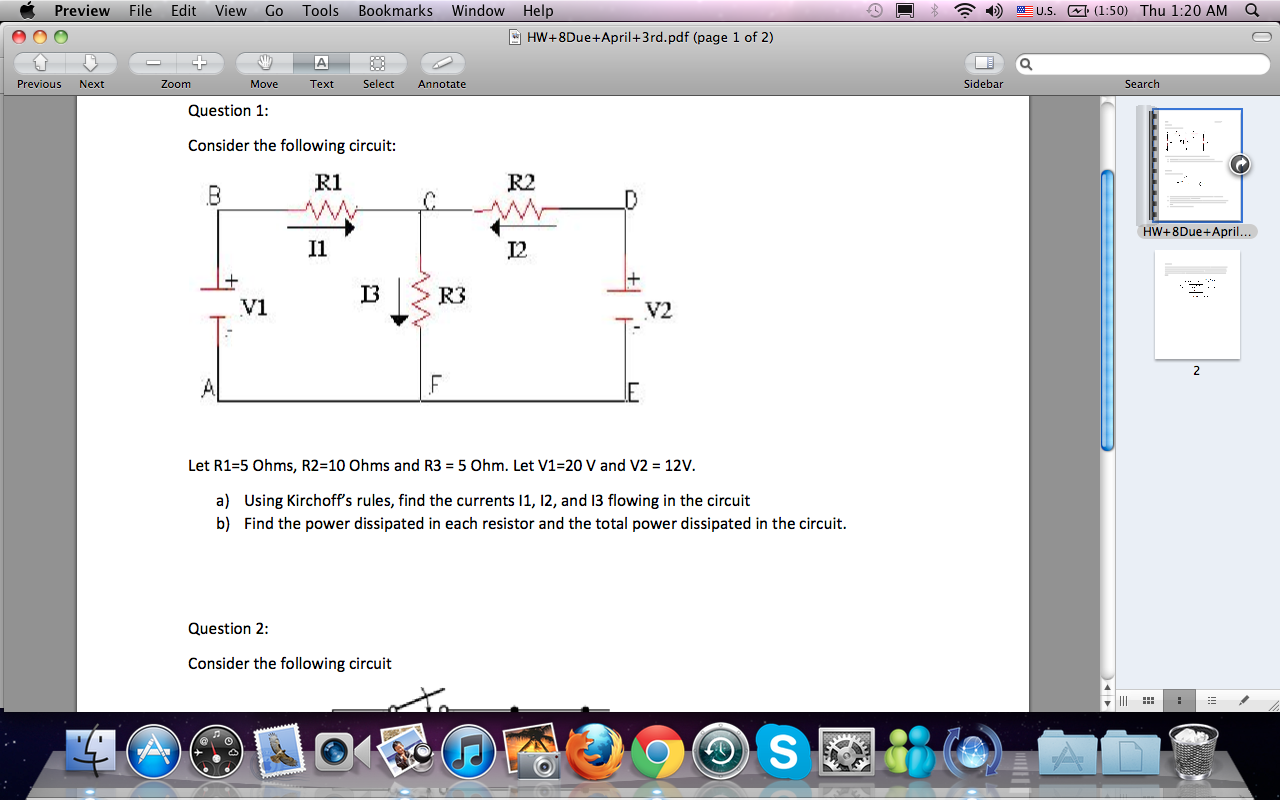Toggle contact sheet view in bottom status bar
This screenshot has height=800, width=1280.
tap(1146, 700)
